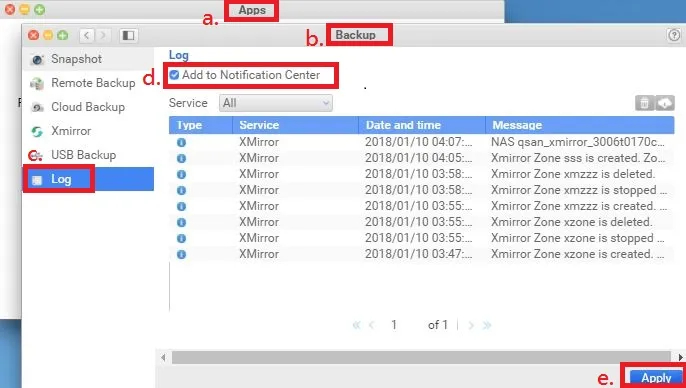686x388 pixels.
Task: Close the Backup window
Action: click(x=33, y=35)
